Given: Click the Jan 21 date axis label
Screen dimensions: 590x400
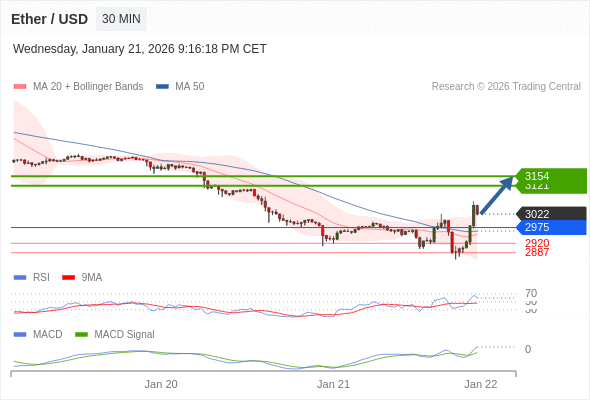Looking at the screenshot, I should pos(333,384).
